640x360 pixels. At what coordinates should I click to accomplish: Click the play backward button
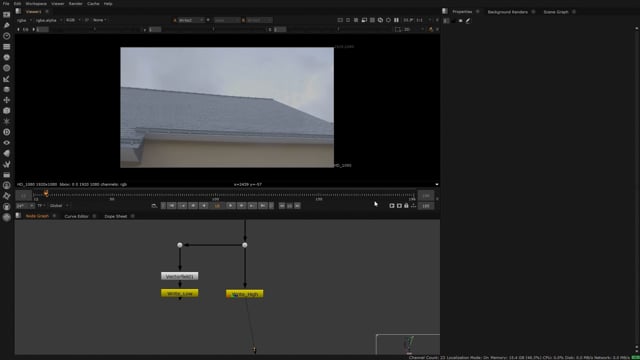tap(204, 206)
